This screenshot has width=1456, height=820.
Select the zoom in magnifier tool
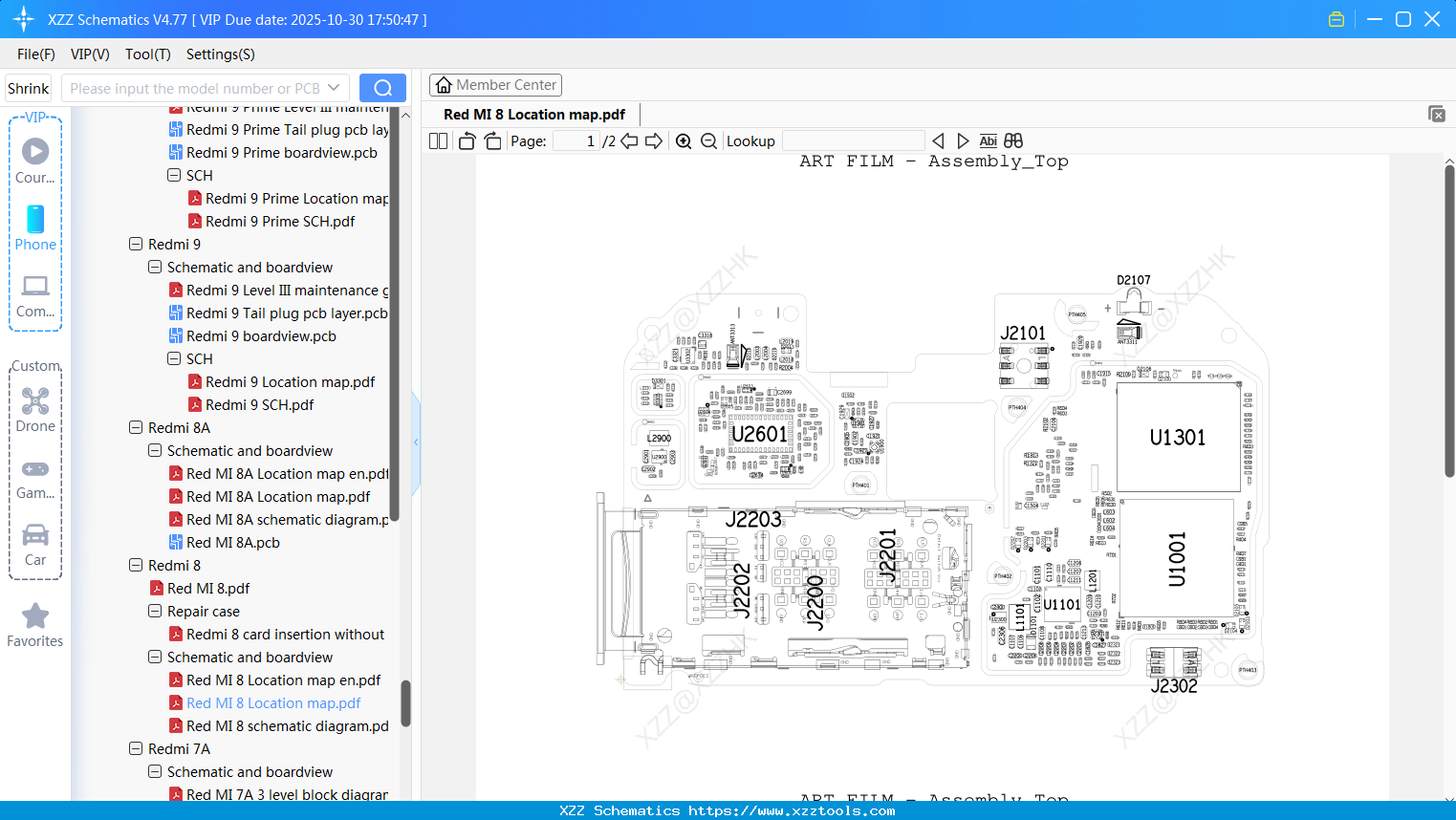pyautogui.click(x=684, y=140)
